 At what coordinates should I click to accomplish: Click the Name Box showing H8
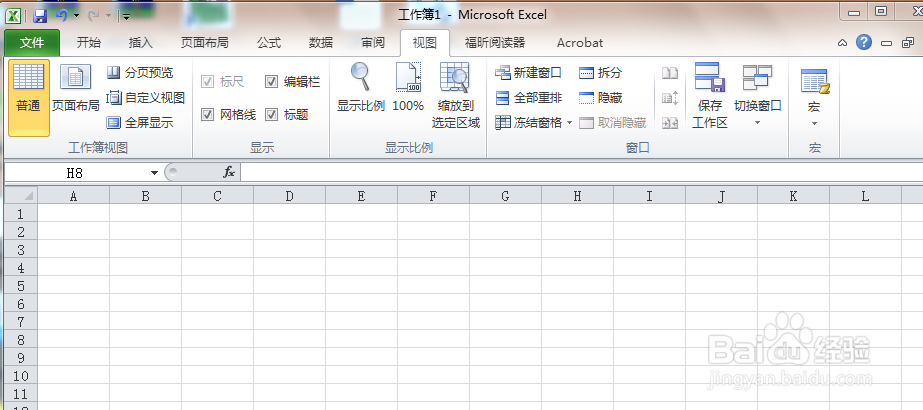[75, 172]
